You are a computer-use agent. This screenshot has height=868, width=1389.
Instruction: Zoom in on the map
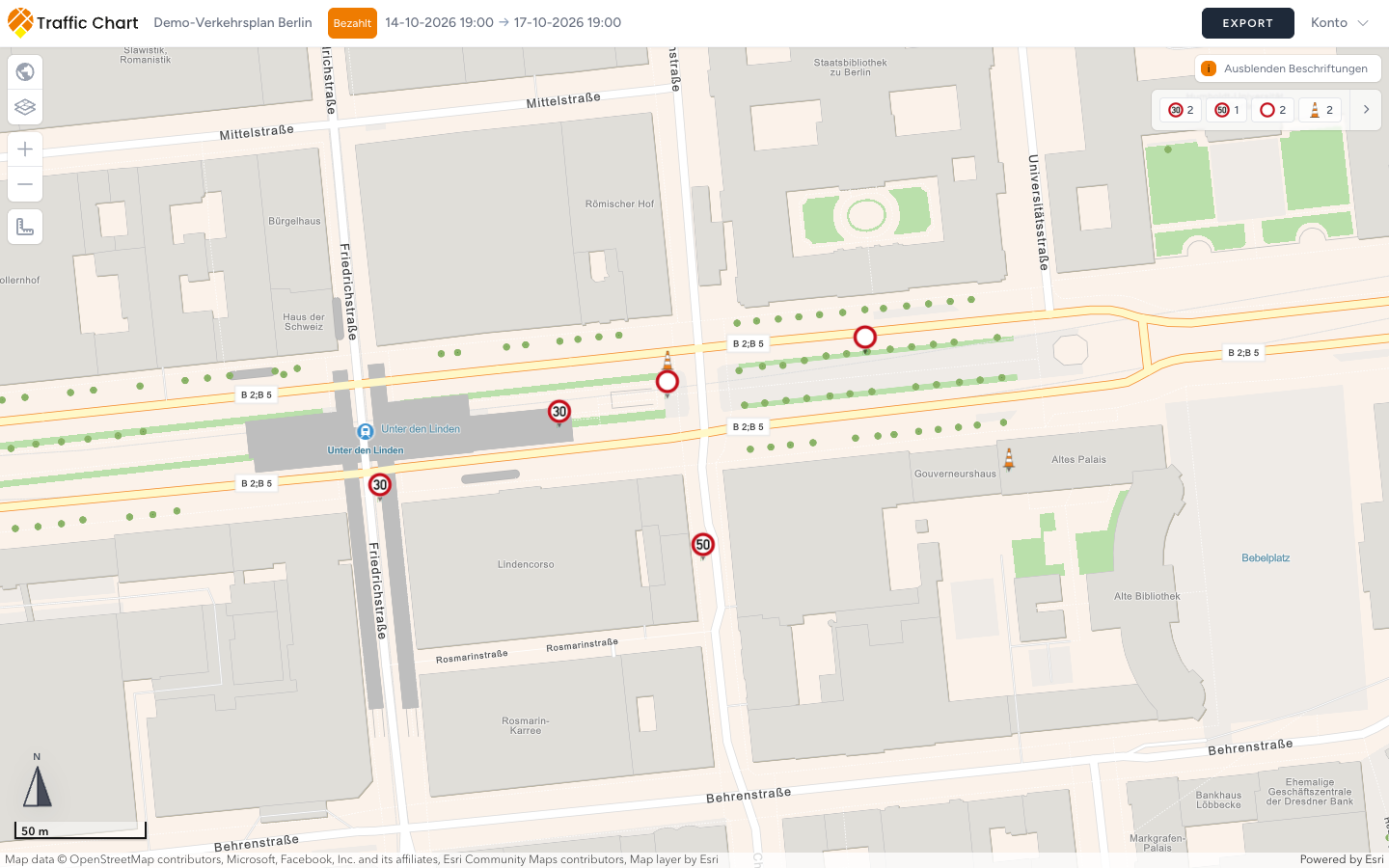(x=25, y=149)
